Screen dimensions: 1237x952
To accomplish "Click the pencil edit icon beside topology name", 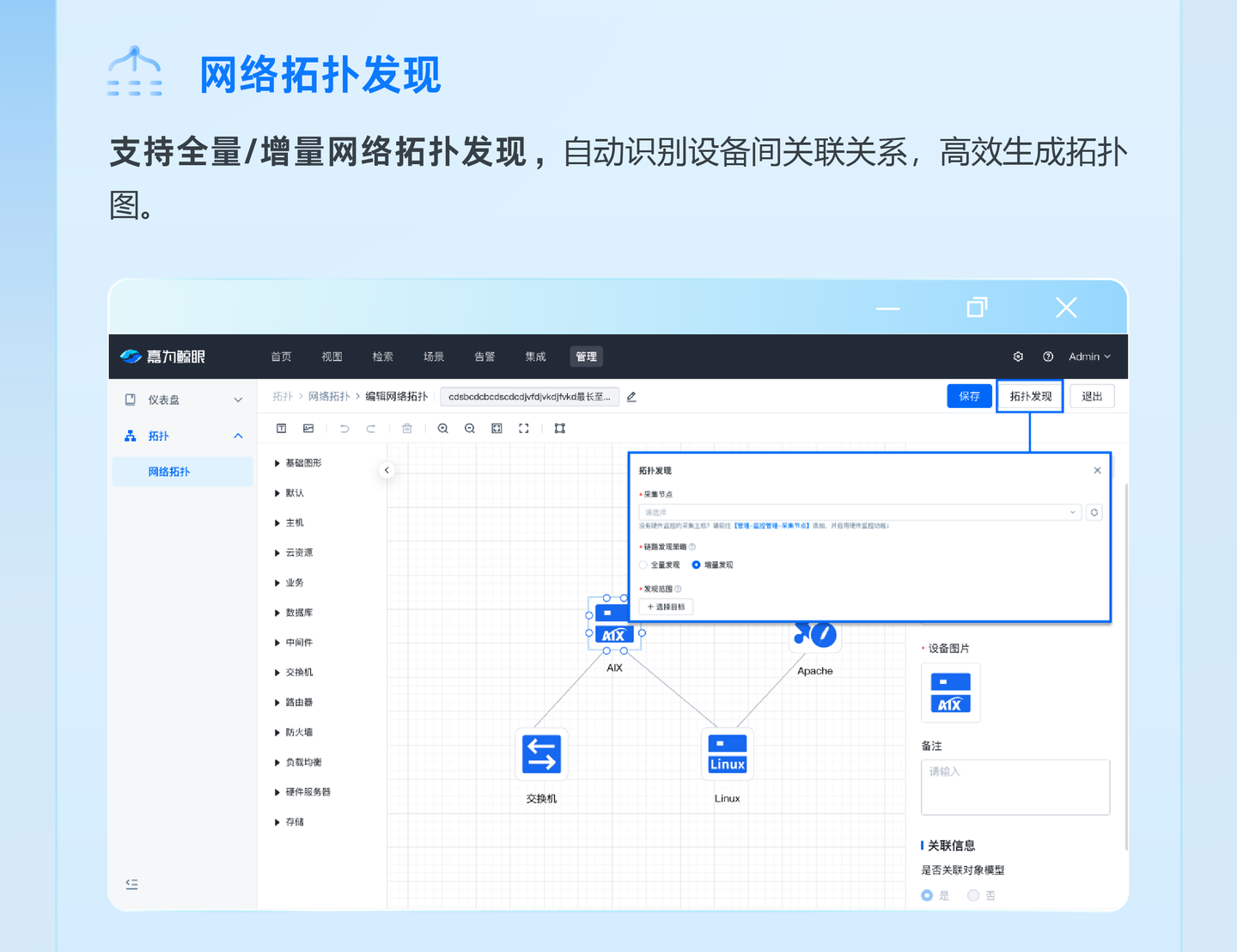I will point(631,397).
